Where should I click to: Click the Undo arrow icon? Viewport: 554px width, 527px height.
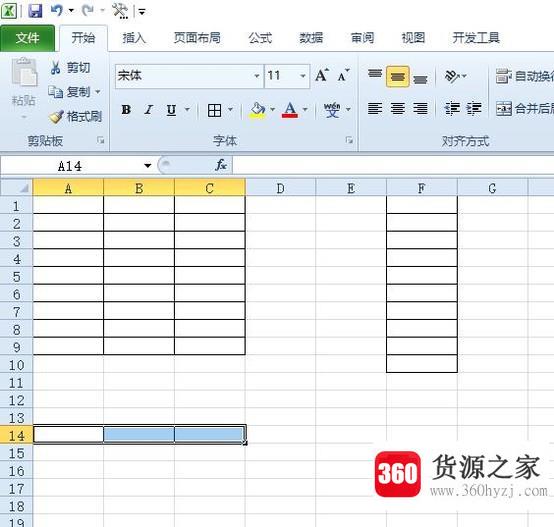57,10
